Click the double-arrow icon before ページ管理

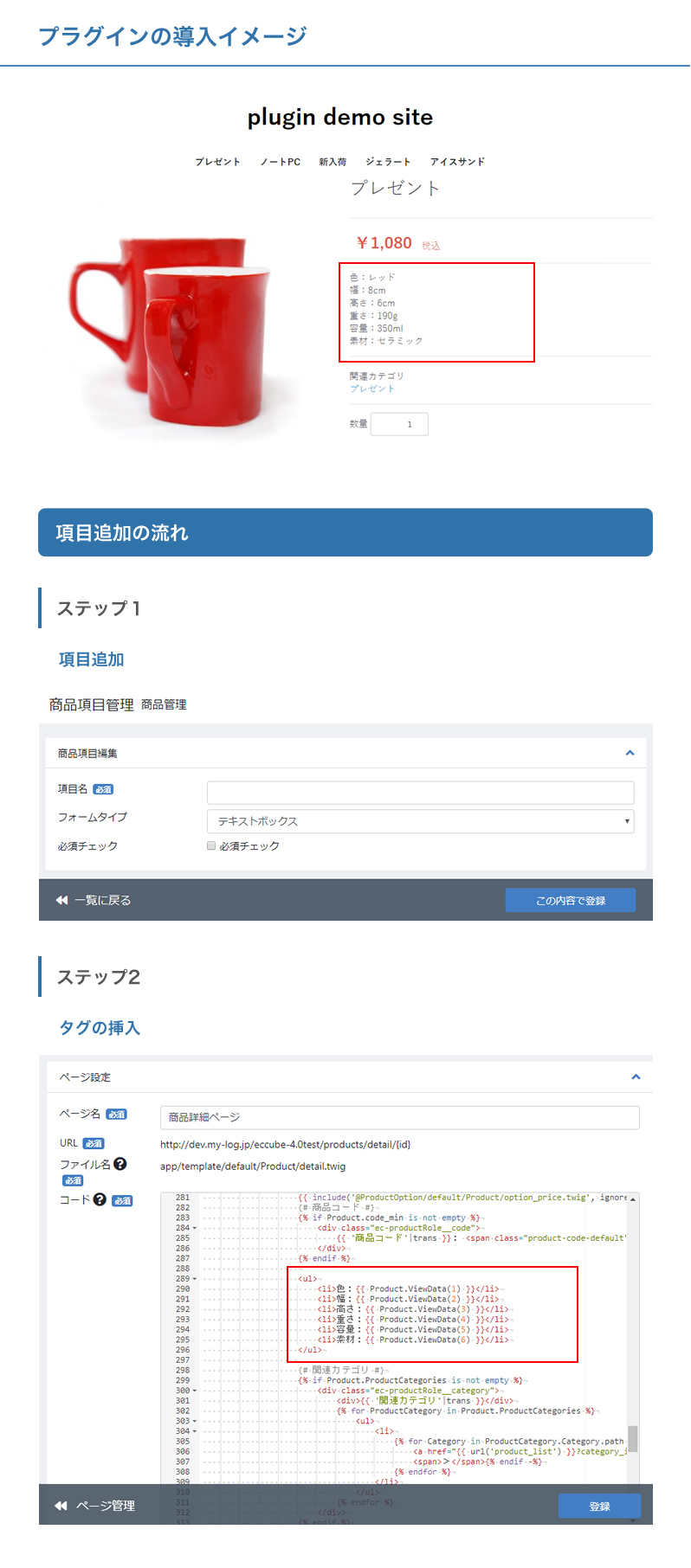(x=61, y=1506)
